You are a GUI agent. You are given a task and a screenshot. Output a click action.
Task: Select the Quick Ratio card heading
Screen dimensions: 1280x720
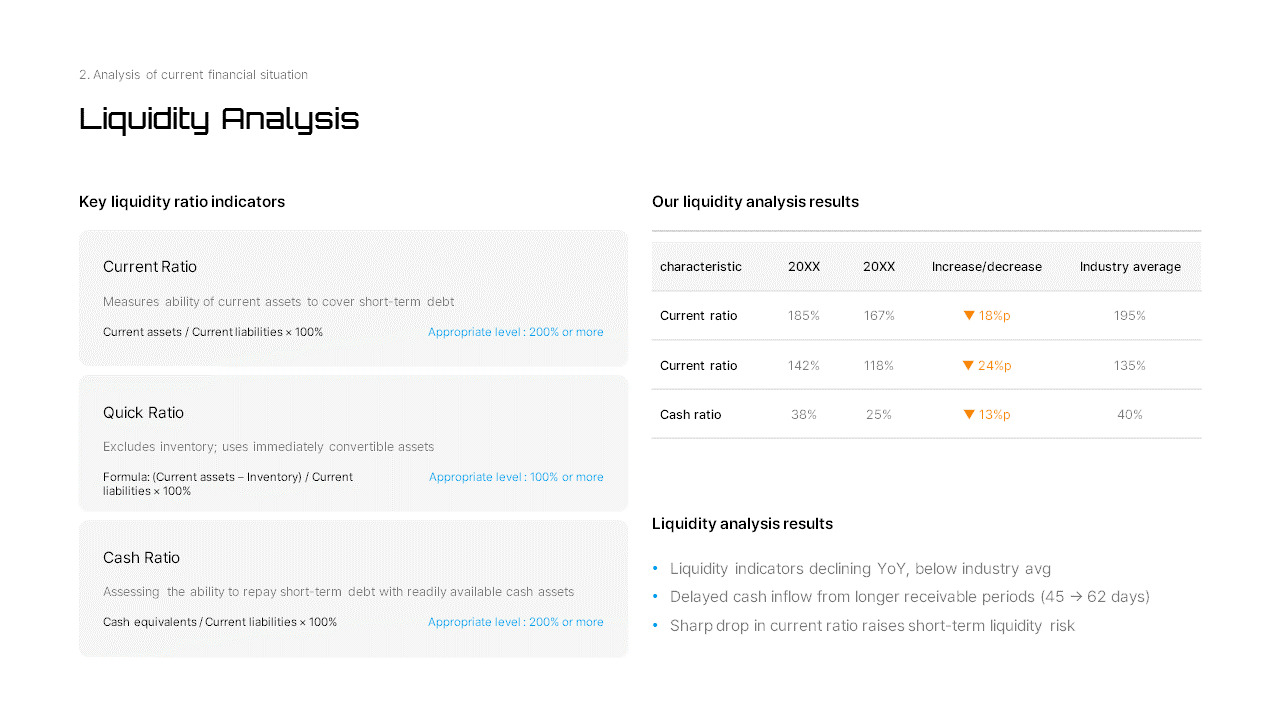pos(143,413)
